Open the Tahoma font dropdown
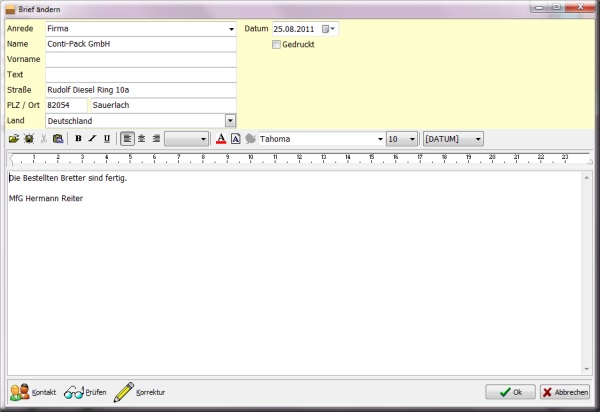This screenshot has width=600, height=412. [380, 139]
